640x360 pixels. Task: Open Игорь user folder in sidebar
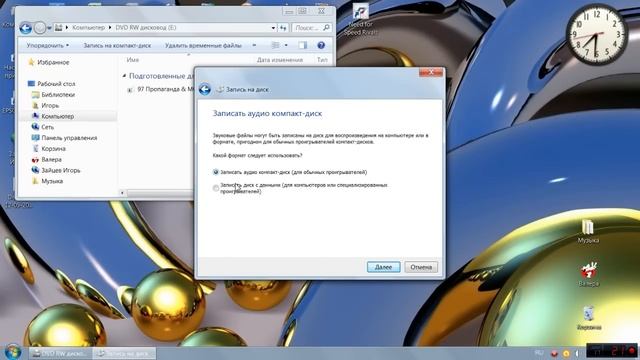(50, 105)
